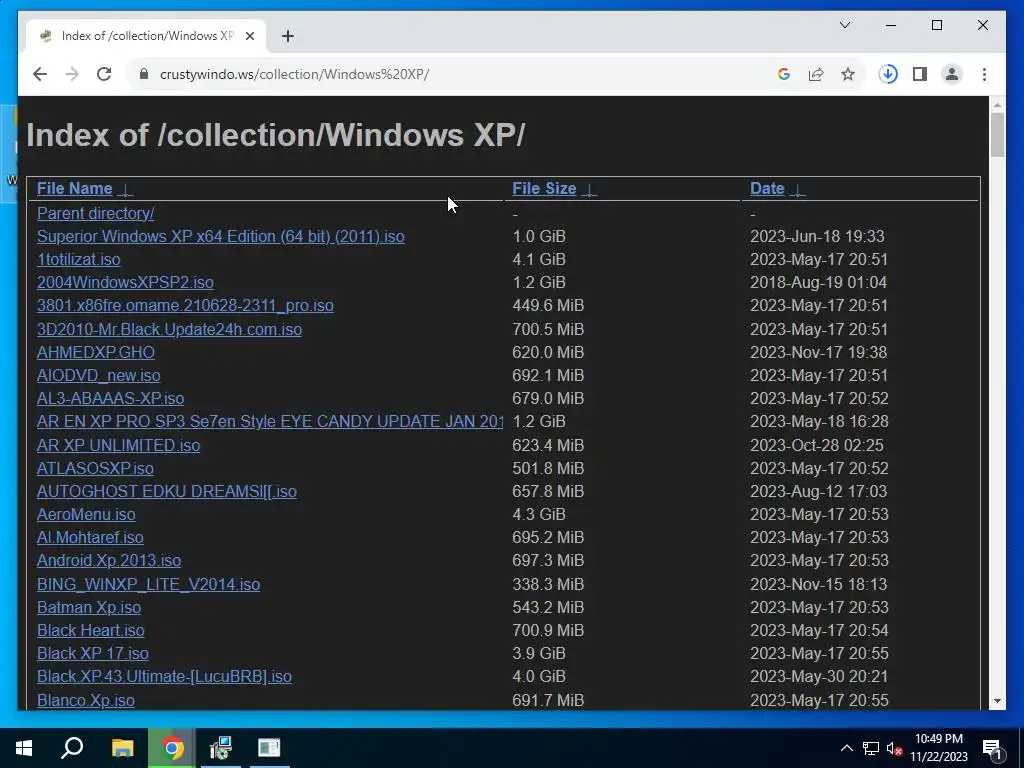This screenshot has width=1024, height=768.
Task: Open the taskbar clock and date
Action: click(939, 748)
